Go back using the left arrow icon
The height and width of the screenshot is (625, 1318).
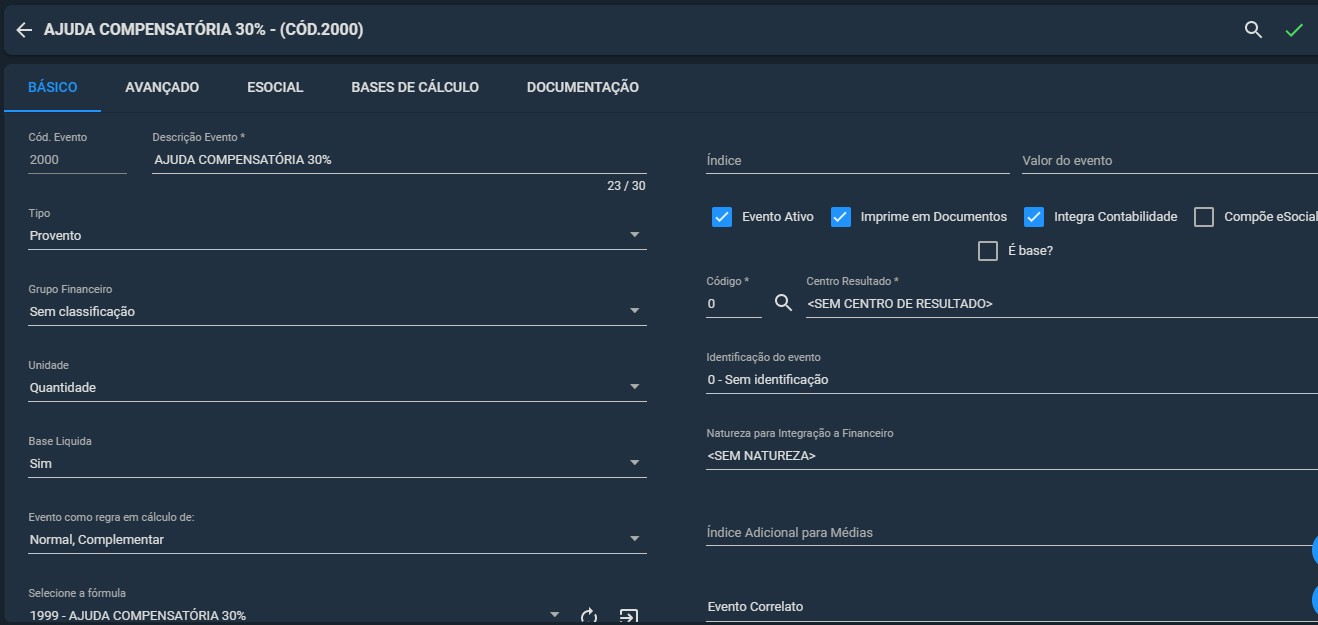[24, 30]
